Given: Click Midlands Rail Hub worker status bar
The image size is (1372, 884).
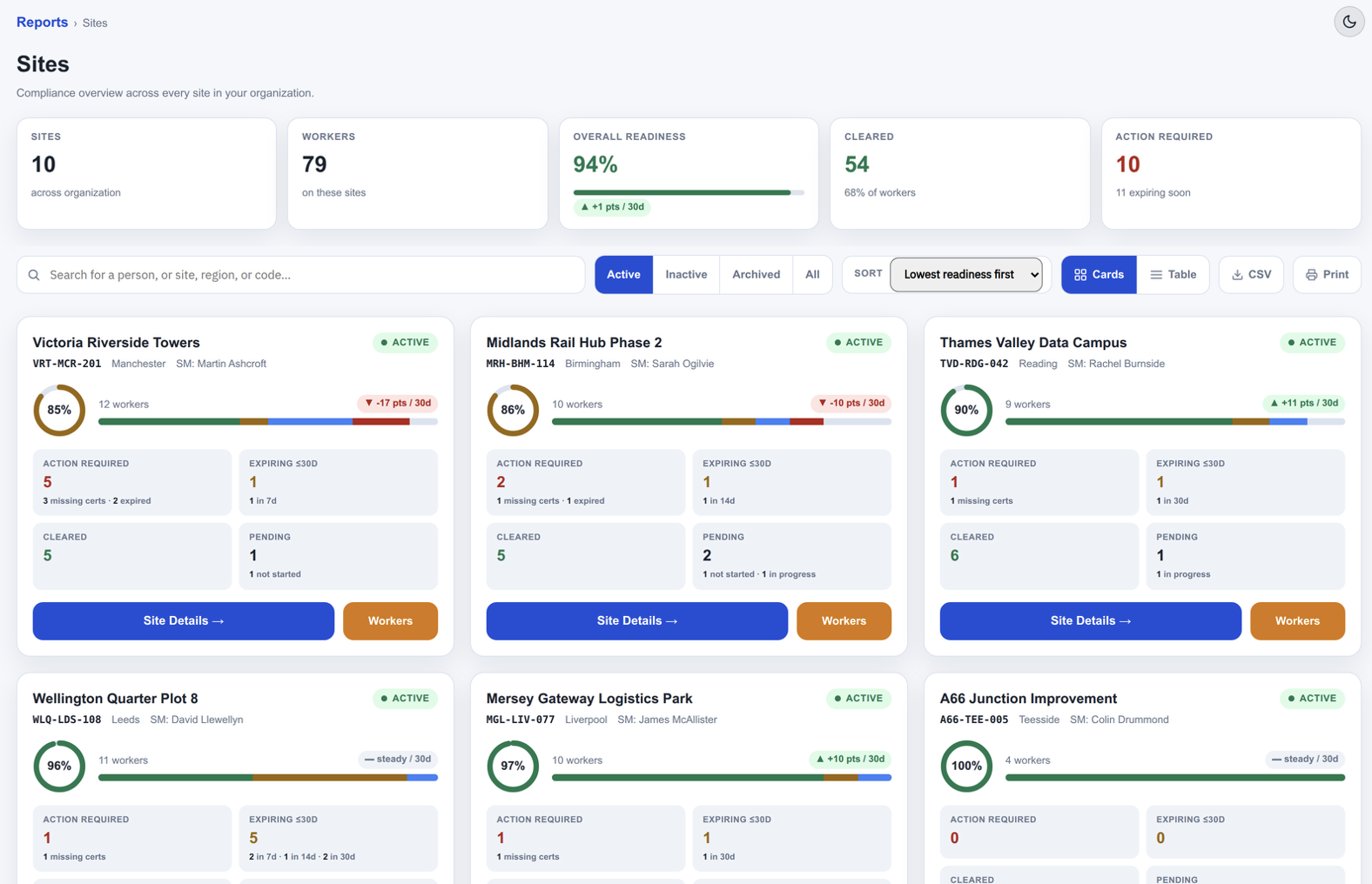Looking at the screenshot, I should 722,422.
